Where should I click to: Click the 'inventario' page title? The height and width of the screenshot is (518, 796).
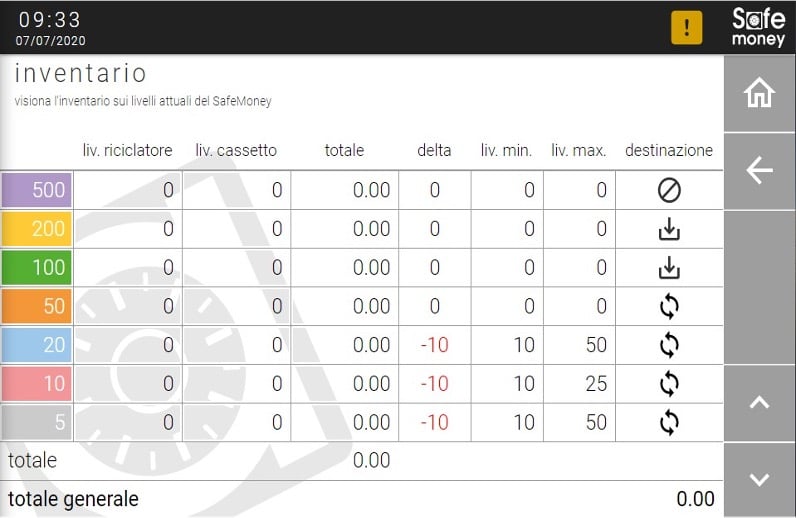(x=81, y=73)
